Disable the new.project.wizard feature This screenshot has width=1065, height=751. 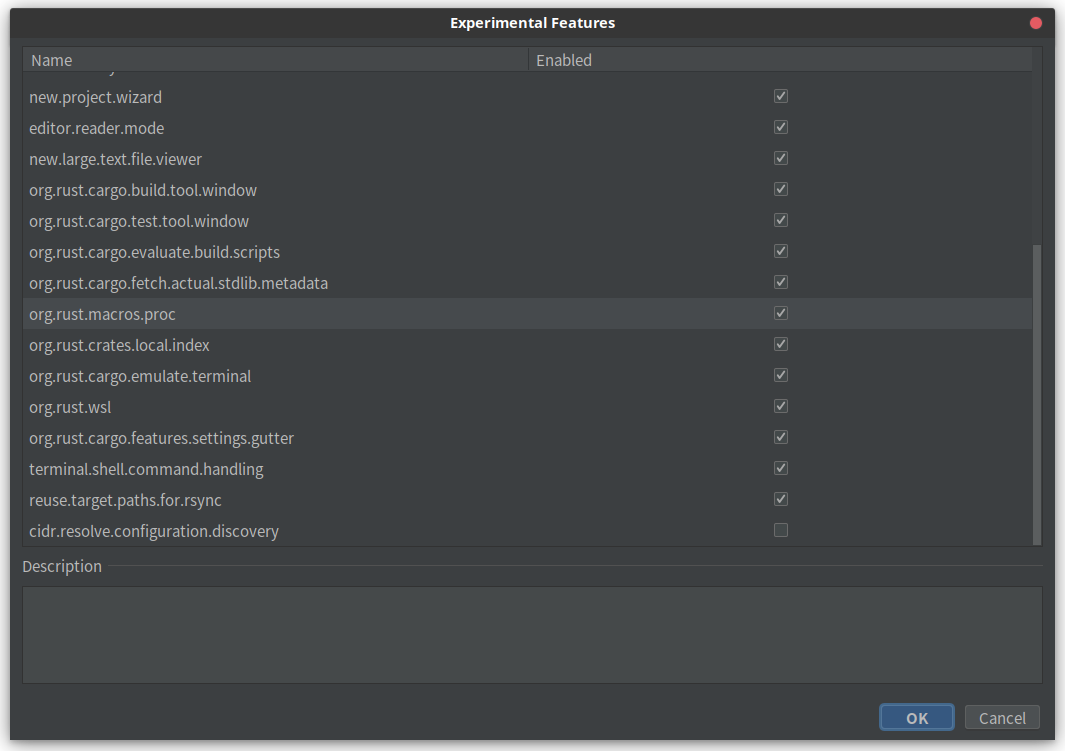coord(780,96)
